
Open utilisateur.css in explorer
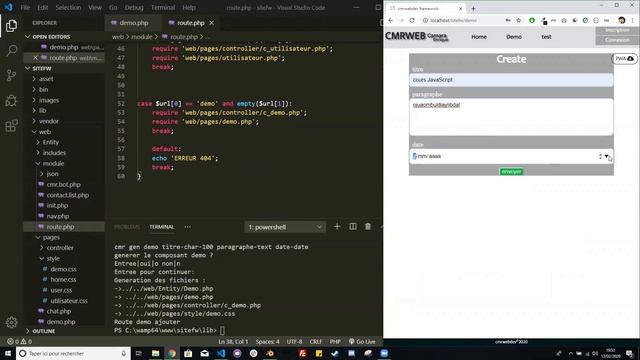pos(69,301)
